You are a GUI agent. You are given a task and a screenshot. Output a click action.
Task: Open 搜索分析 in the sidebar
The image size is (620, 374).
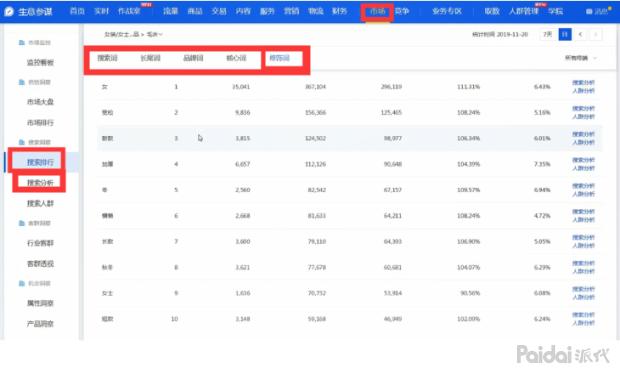point(40,182)
